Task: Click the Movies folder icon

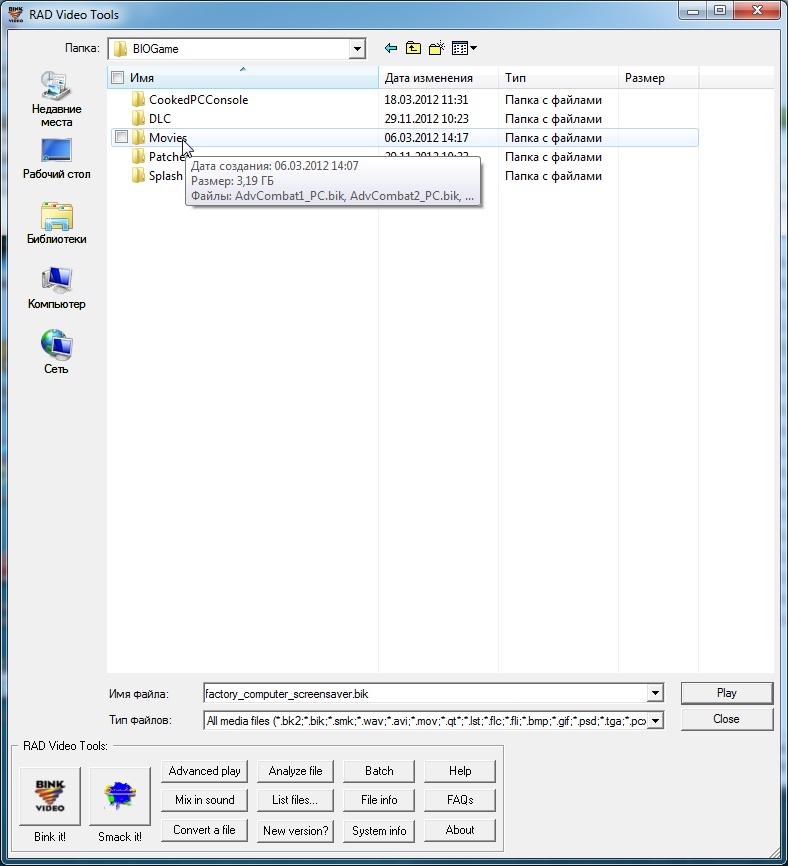Action: [x=138, y=138]
